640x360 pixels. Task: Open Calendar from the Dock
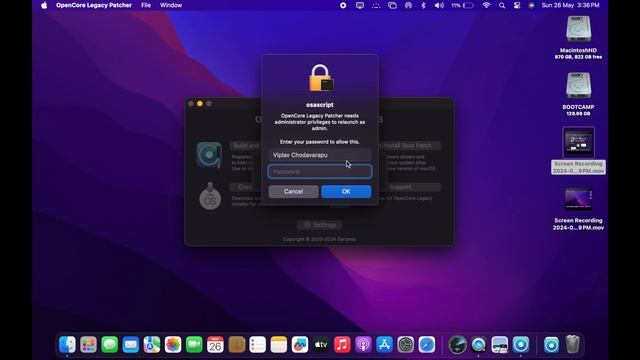[x=216, y=344]
